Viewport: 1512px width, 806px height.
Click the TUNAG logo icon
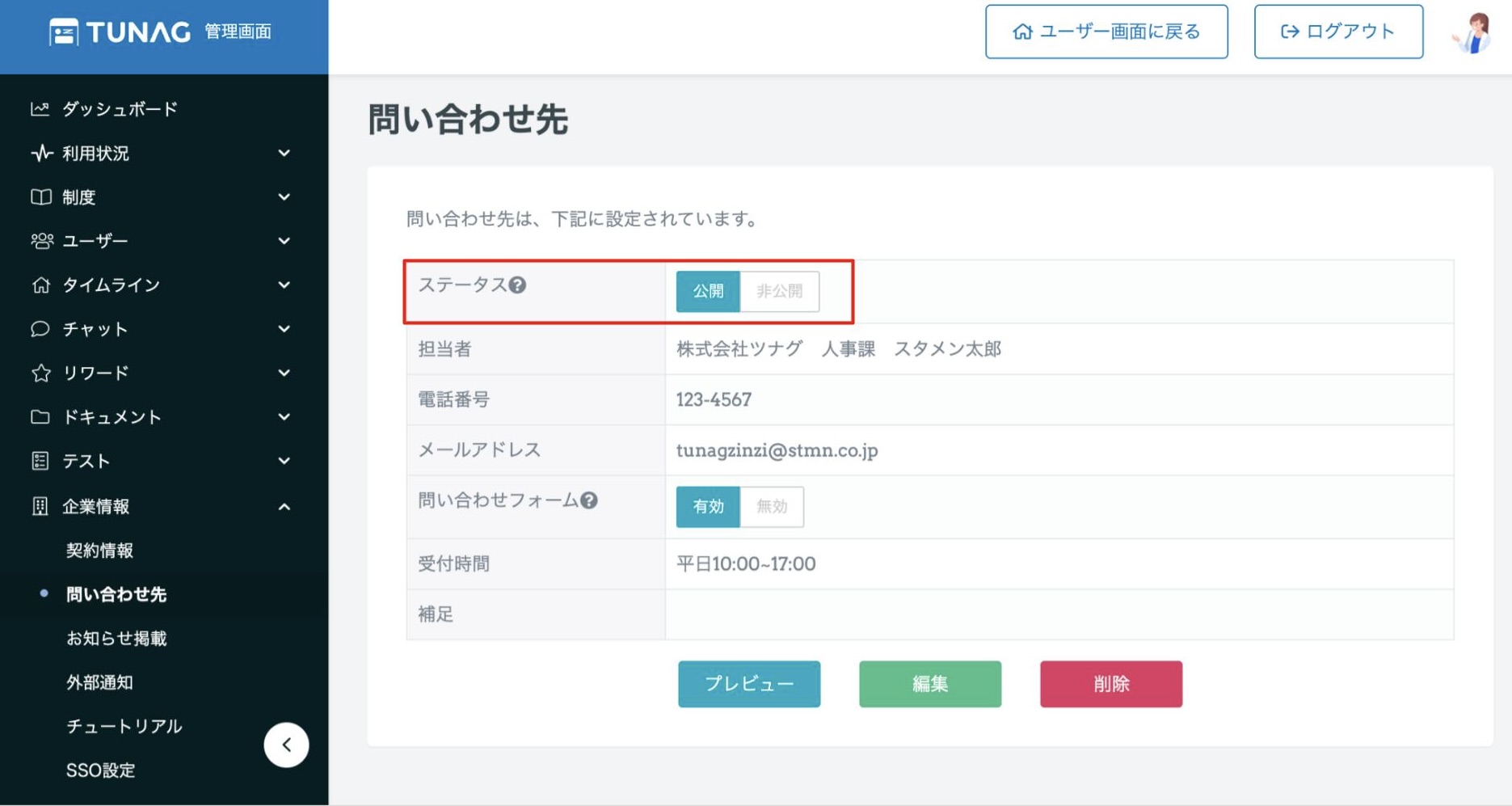[x=64, y=32]
